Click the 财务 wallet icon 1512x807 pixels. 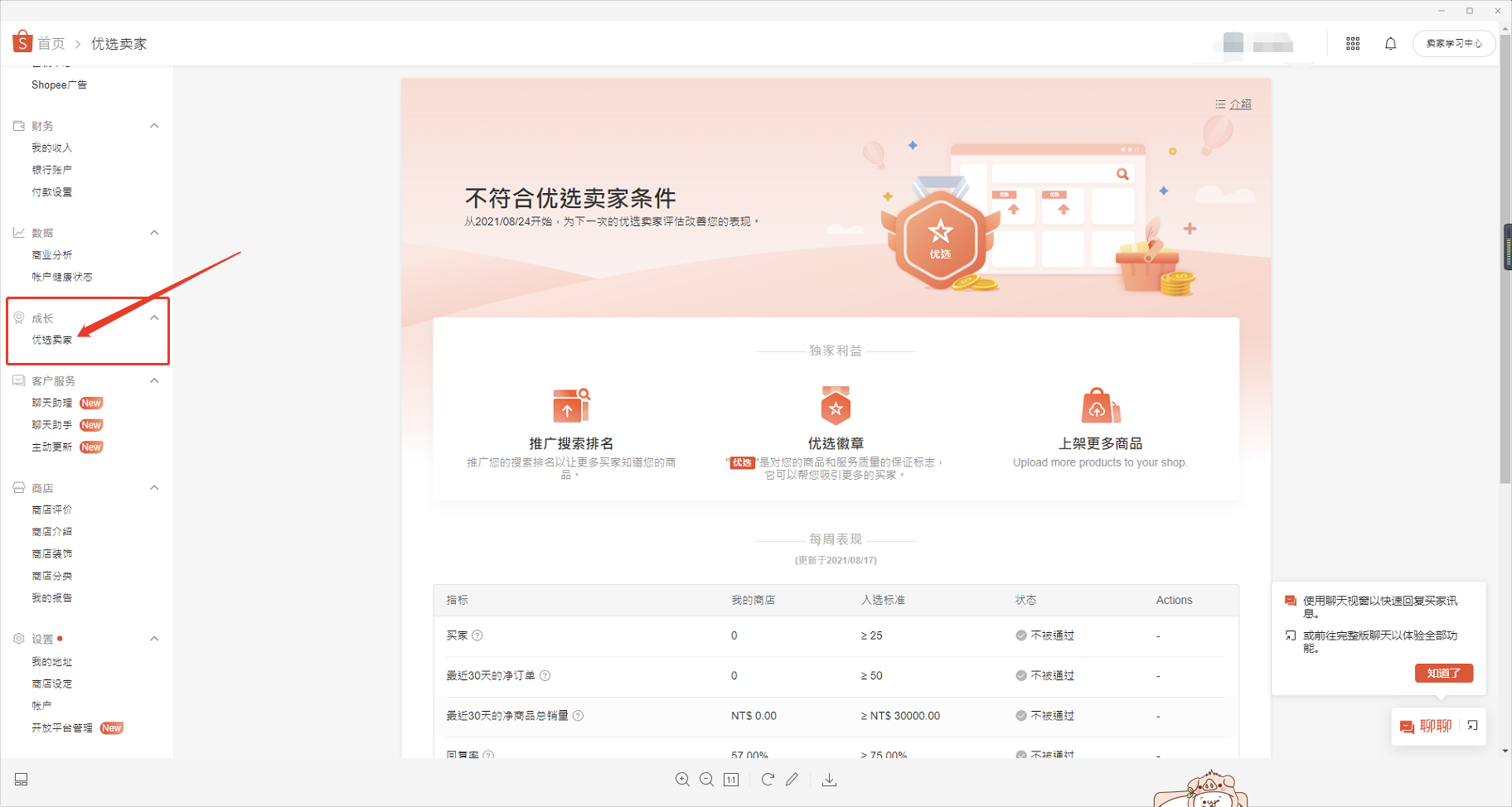click(19, 126)
